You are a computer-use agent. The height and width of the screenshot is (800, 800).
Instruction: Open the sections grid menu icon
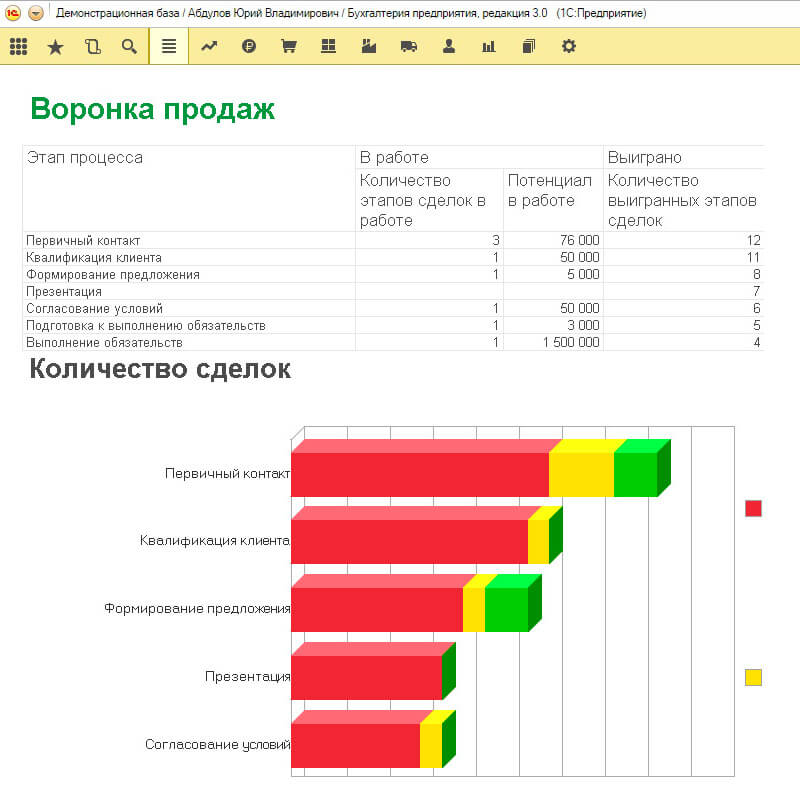(18, 46)
